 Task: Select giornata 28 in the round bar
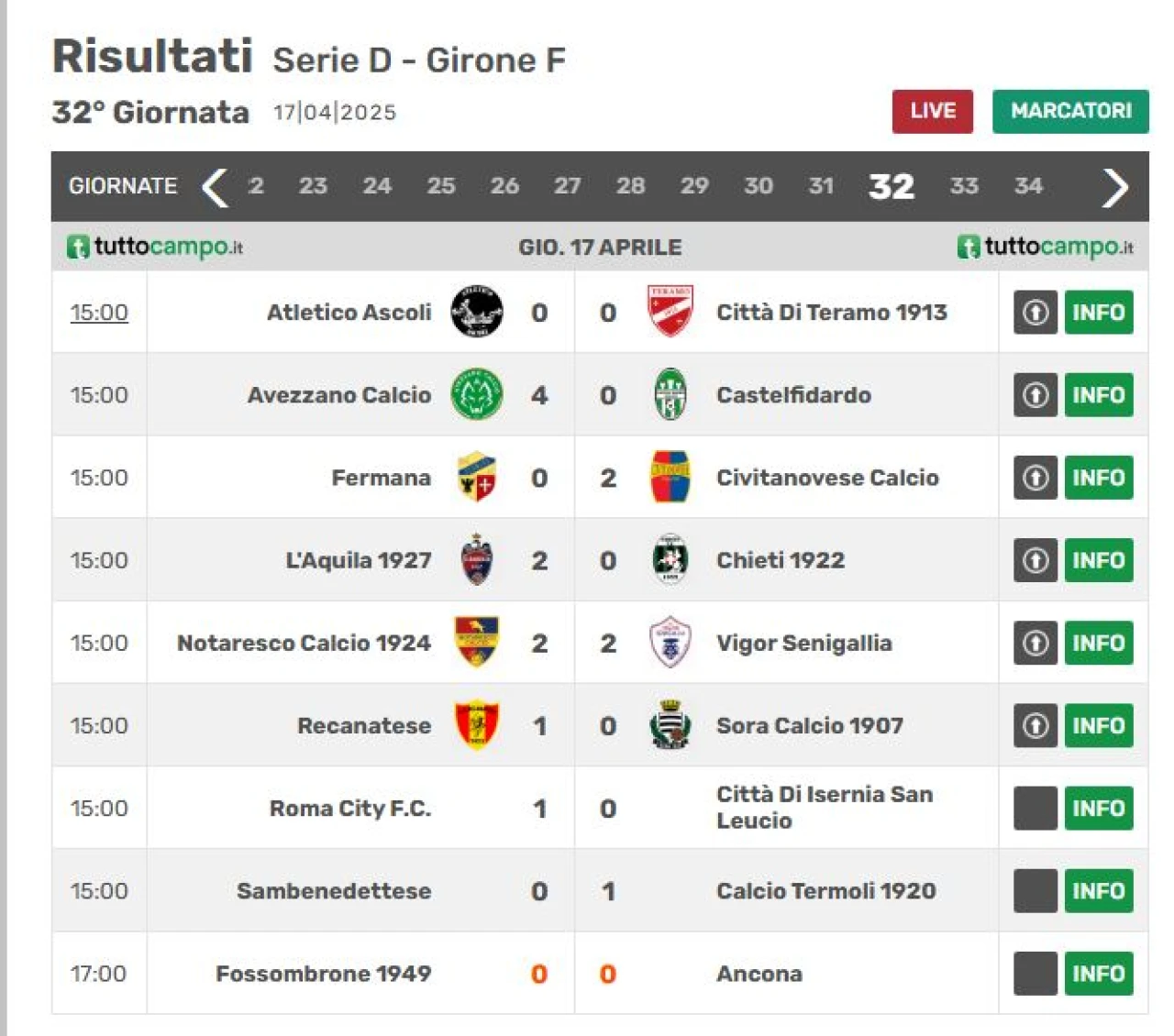[630, 186]
